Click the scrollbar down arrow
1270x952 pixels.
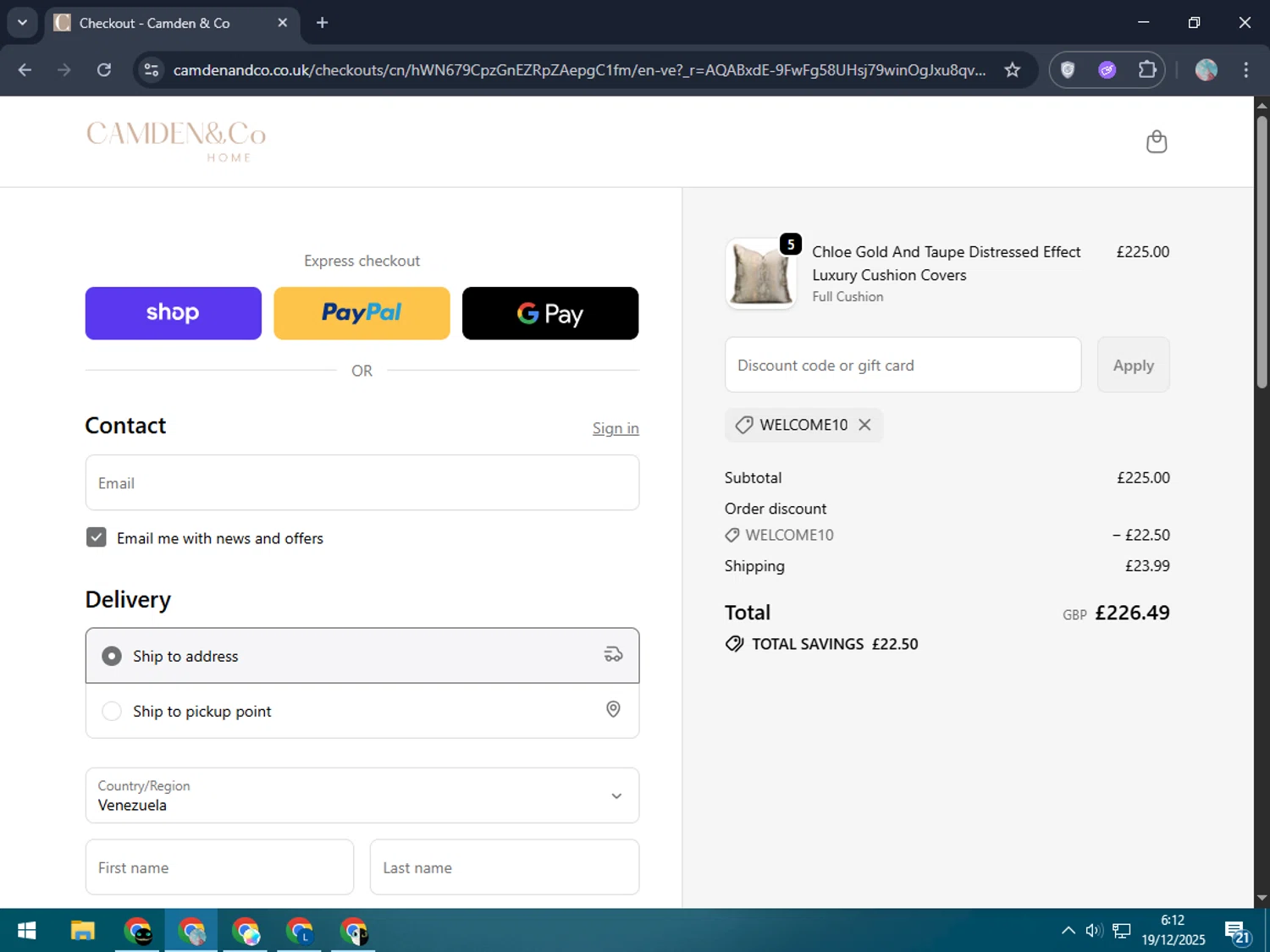(1262, 899)
